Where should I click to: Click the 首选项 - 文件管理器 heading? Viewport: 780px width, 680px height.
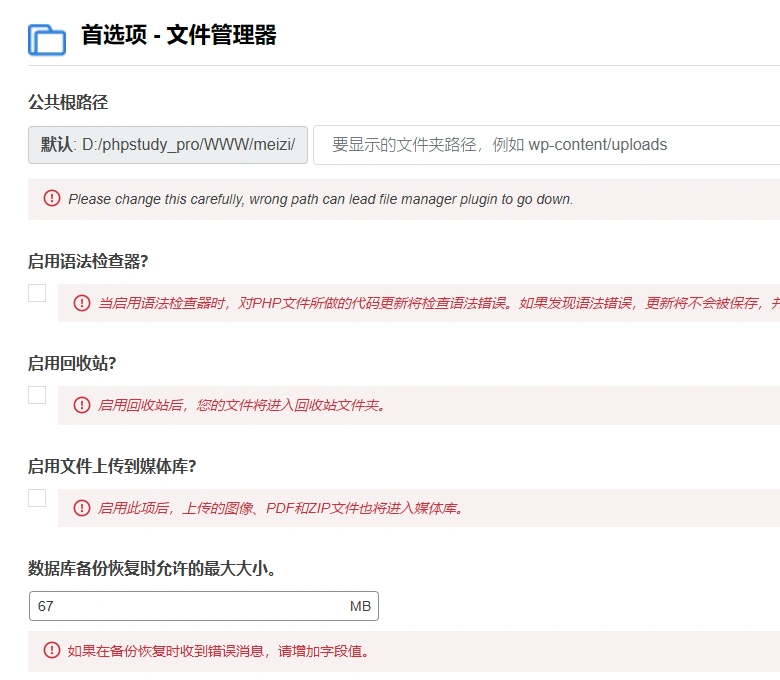(x=179, y=35)
